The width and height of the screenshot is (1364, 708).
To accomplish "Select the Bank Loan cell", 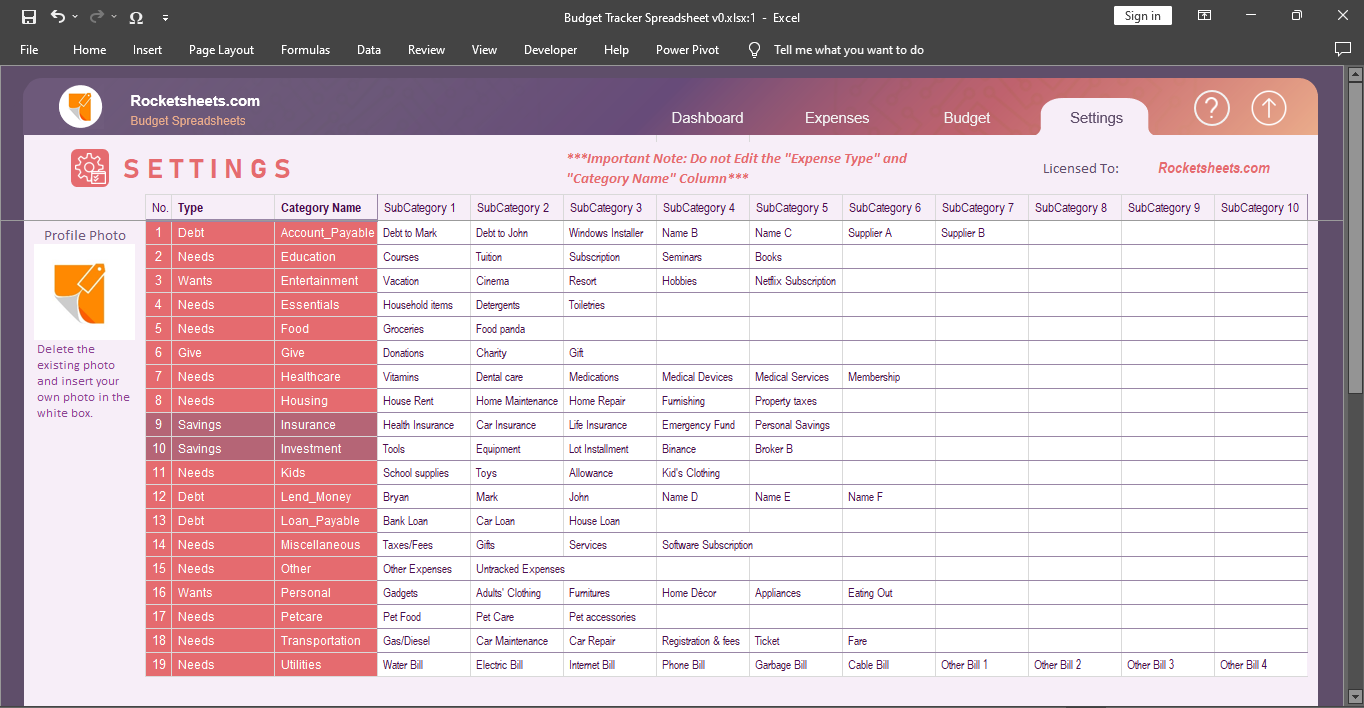I will 424,521.
